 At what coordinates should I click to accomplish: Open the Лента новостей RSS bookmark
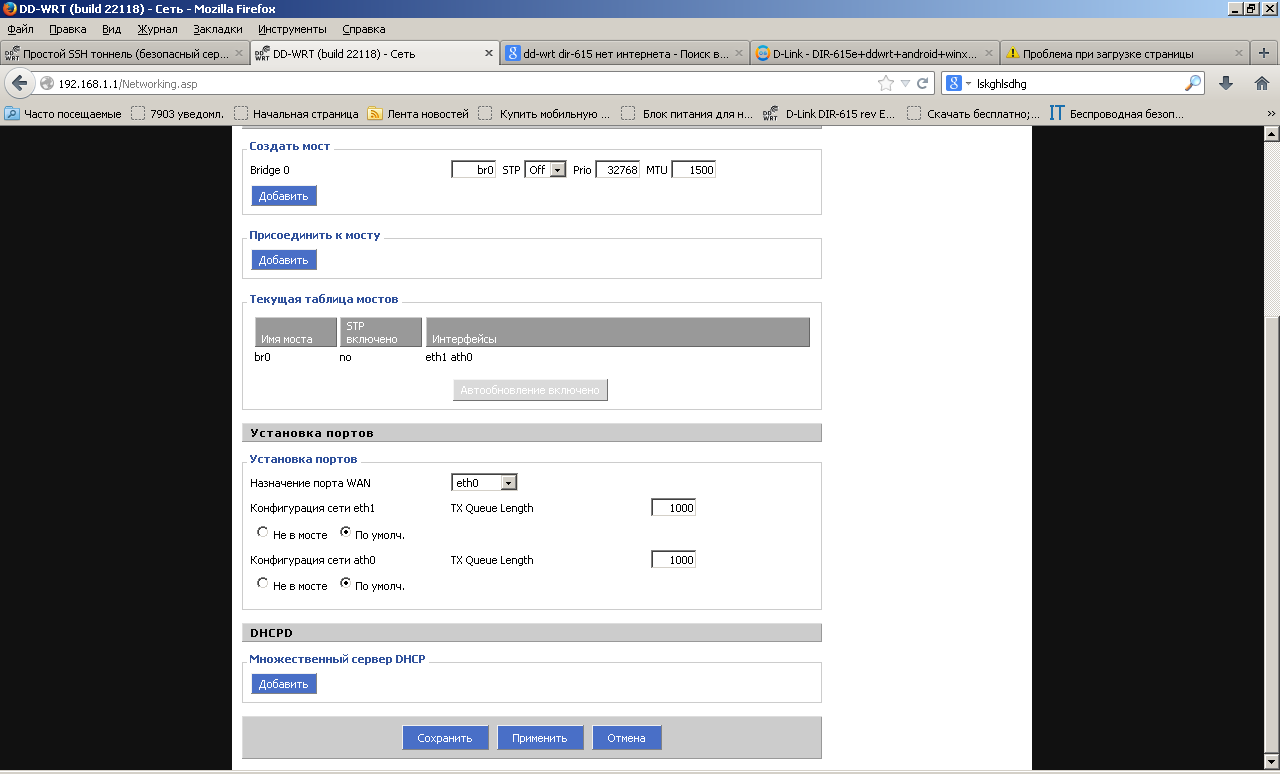418,114
